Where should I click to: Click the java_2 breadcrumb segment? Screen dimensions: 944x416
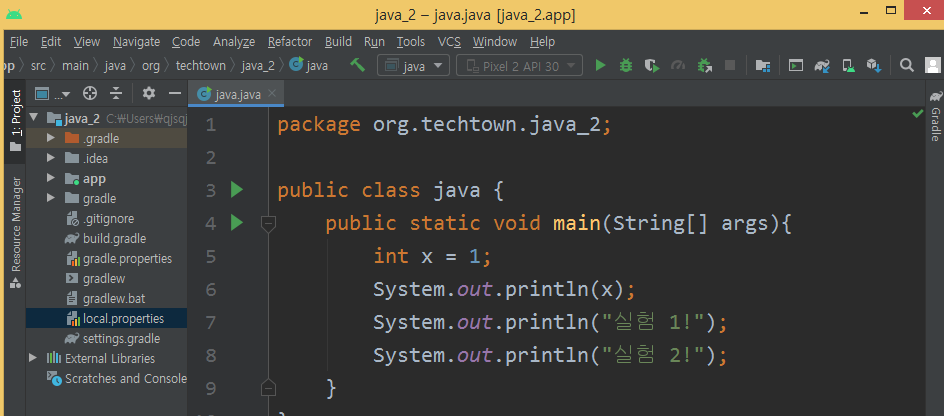258,65
